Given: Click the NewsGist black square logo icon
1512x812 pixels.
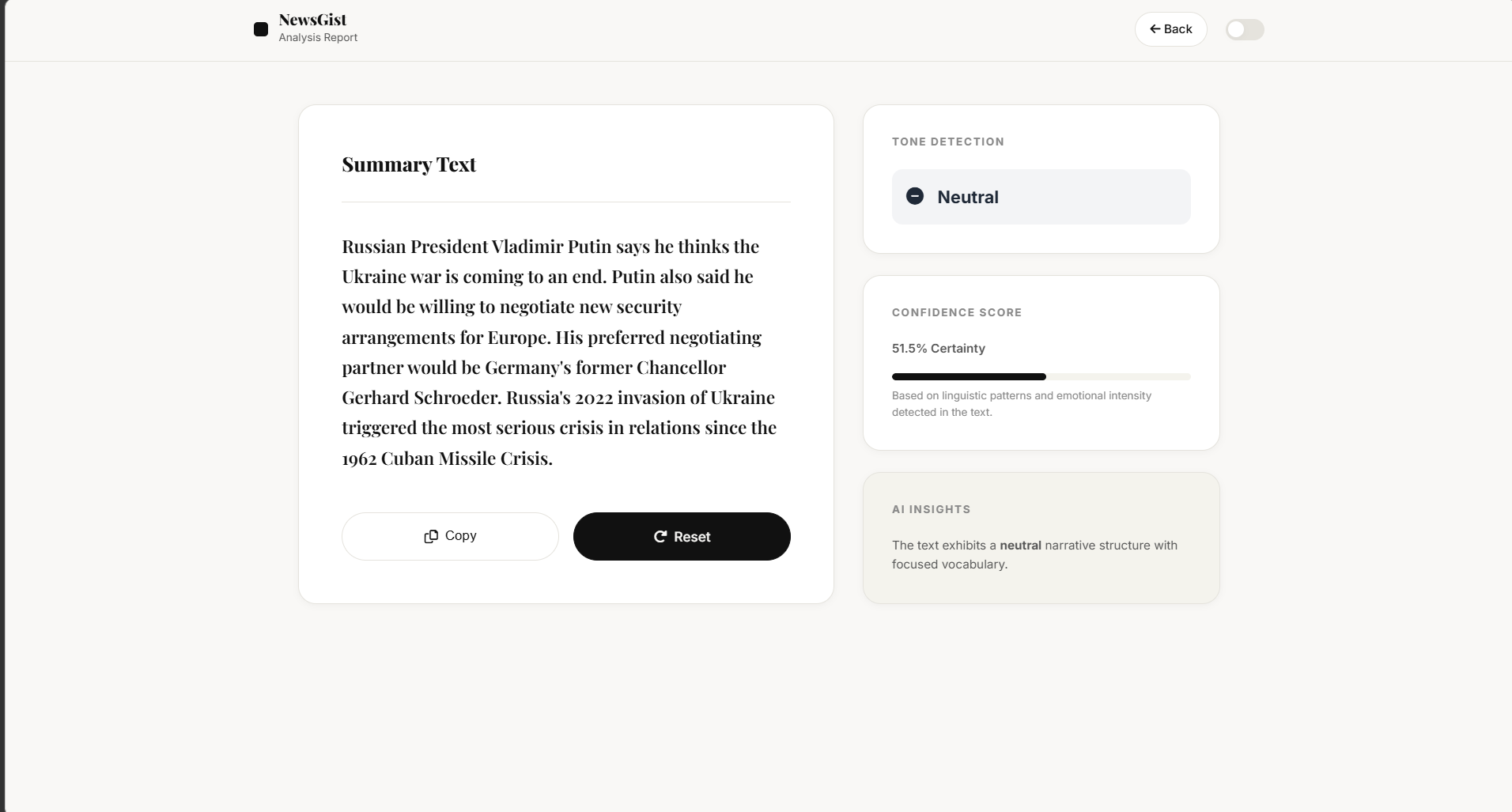Looking at the screenshot, I should point(261,29).
